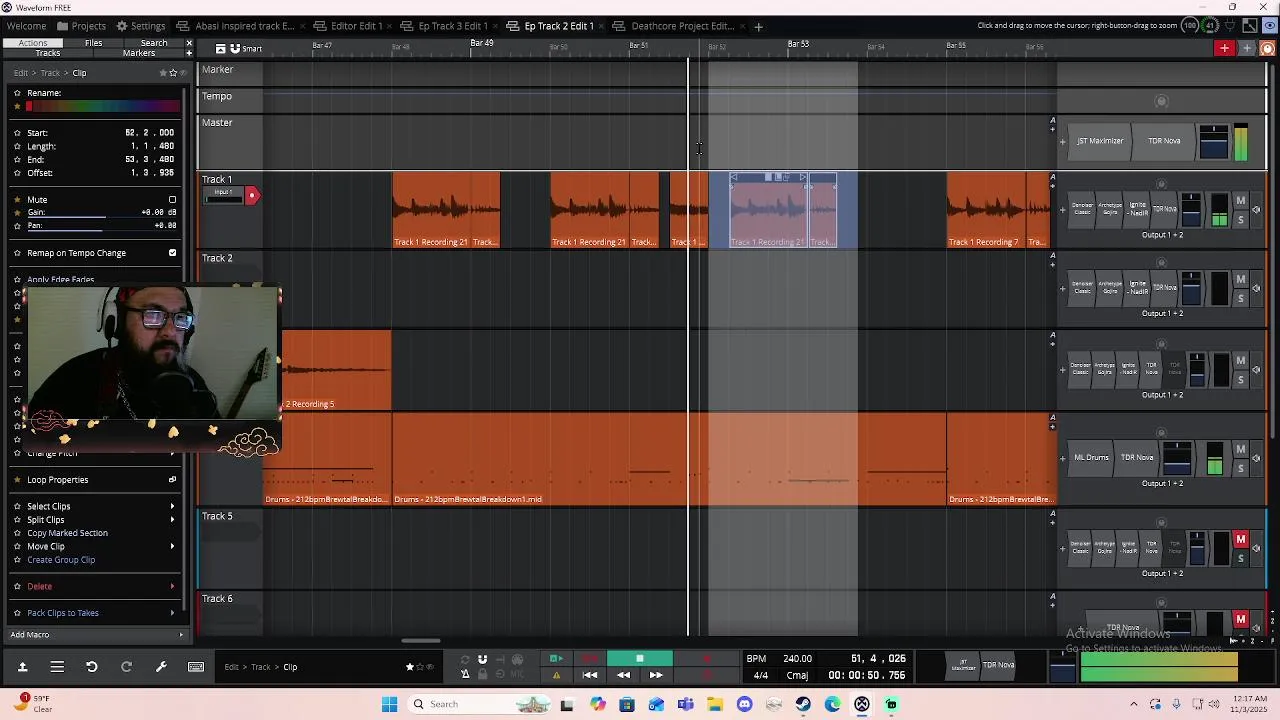Image resolution: width=1280 pixels, height=720 pixels.
Task: Click the Redo icon in bottom toolbar
Action: [126, 667]
